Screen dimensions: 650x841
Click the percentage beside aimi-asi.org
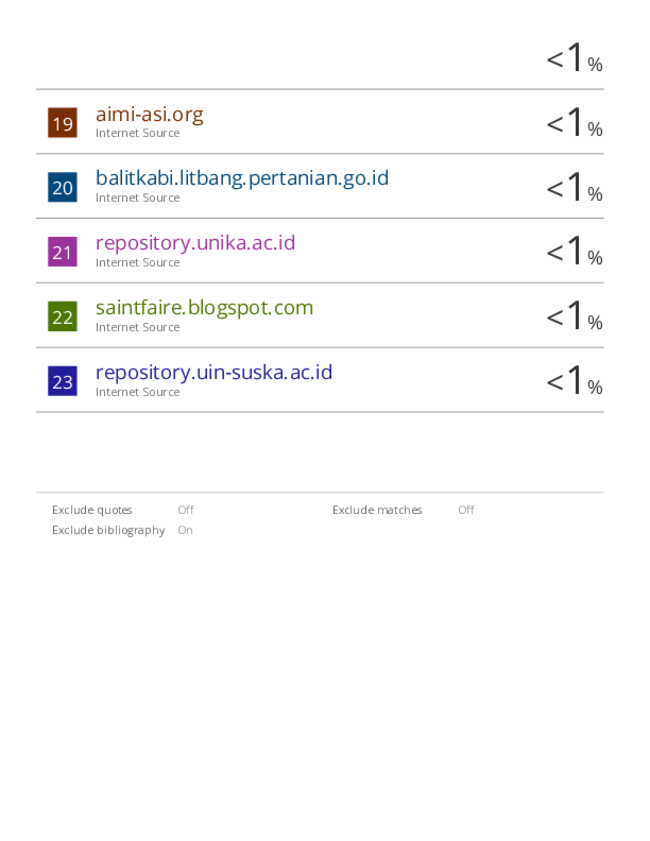574,122
